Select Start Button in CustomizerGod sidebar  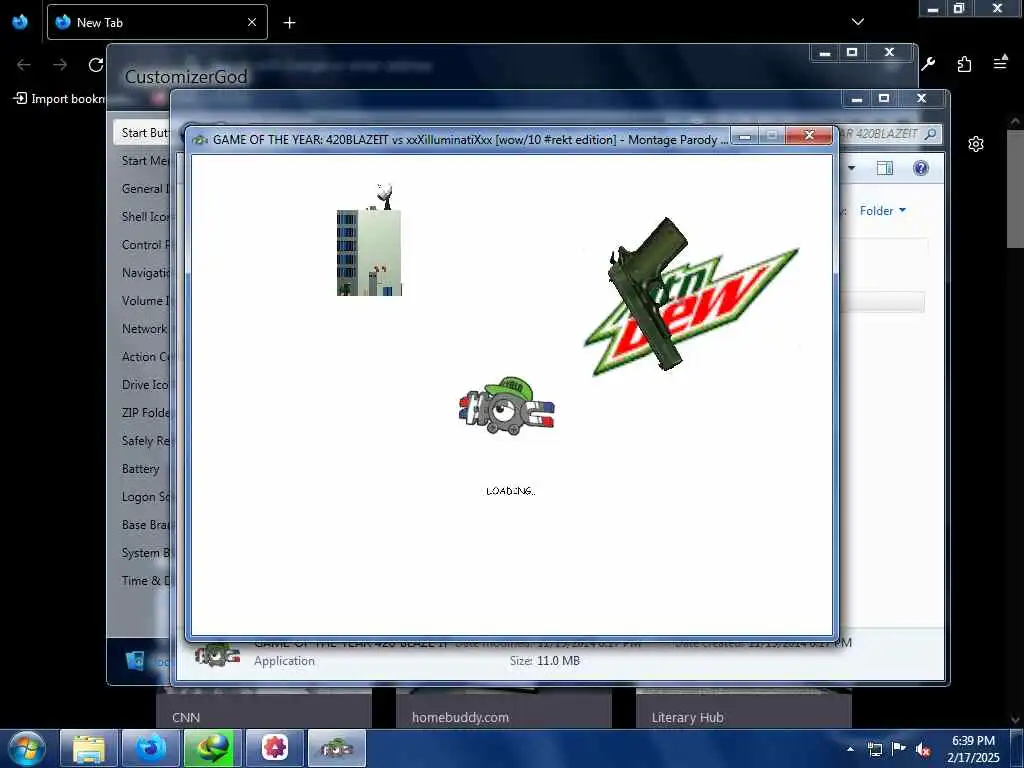click(142, 133)
